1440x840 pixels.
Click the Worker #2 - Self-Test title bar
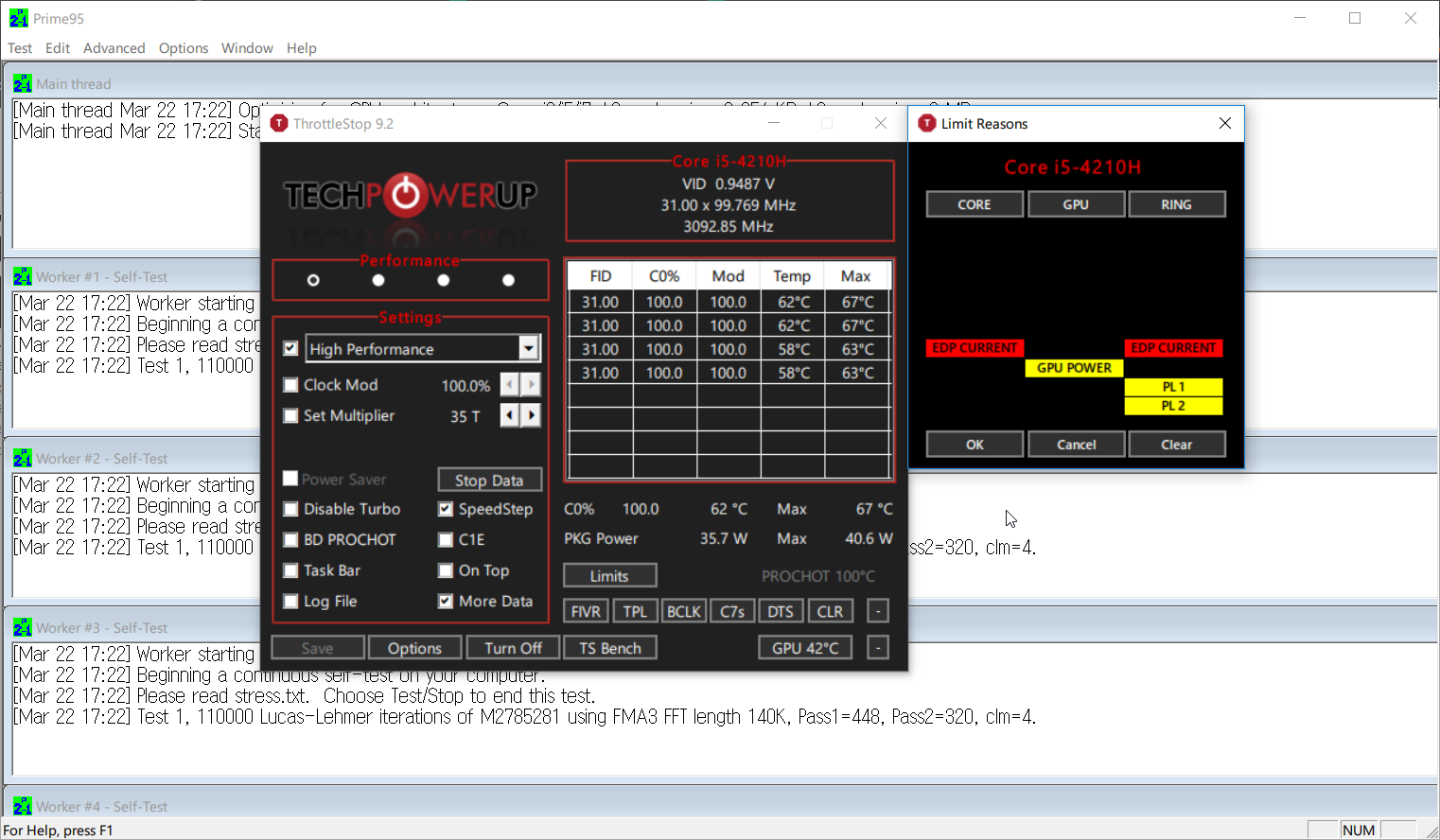coord(102,459)
